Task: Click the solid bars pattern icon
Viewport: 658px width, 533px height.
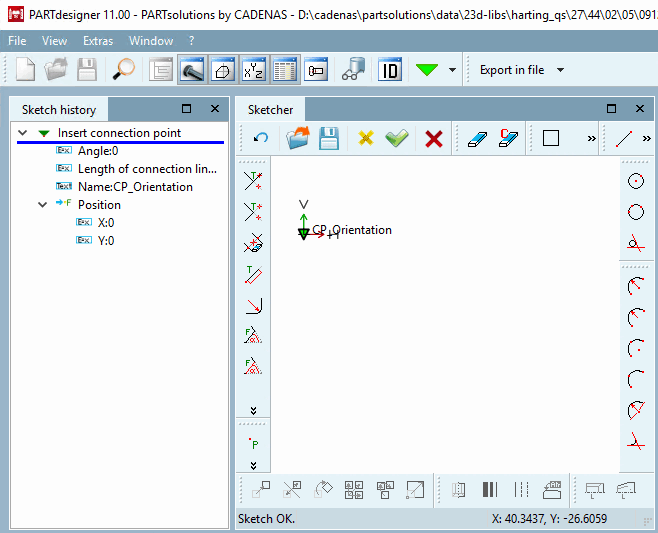Action: (x=490, y=490)
